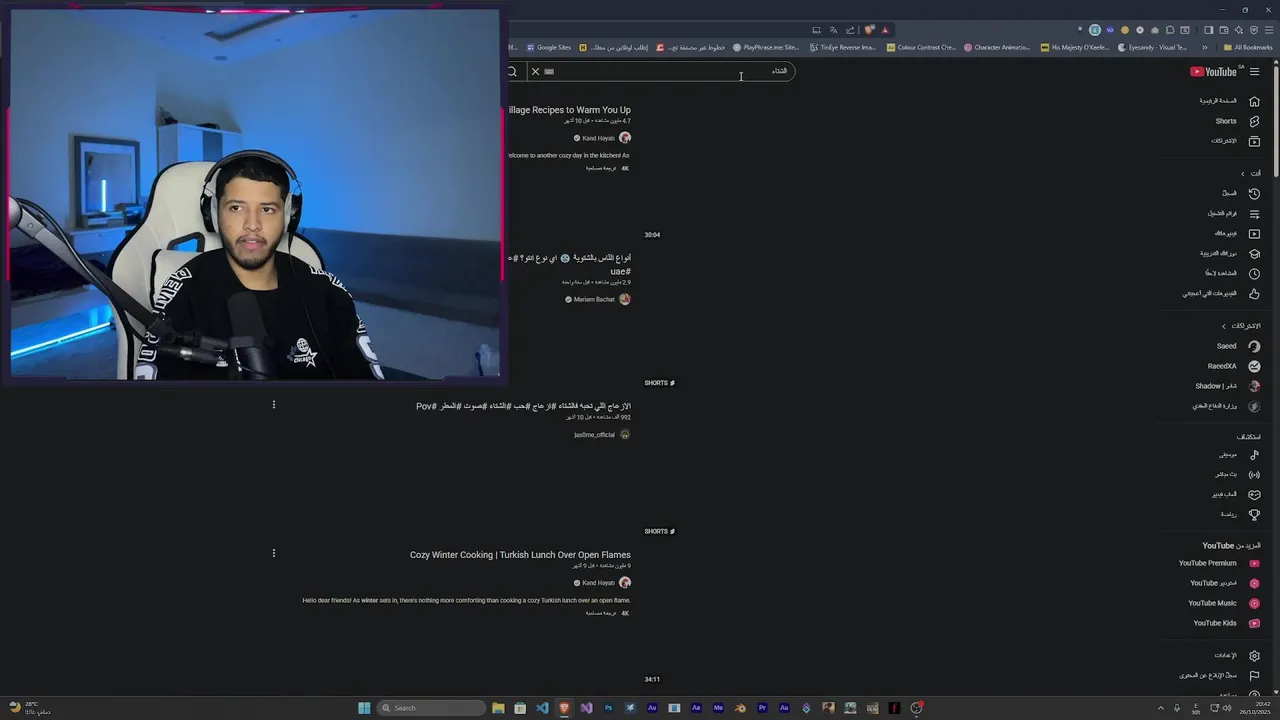1280x720 pixels.
Task: Open File Explorer from taskbar
Action: pyautogui.click(x=498, y=708)
